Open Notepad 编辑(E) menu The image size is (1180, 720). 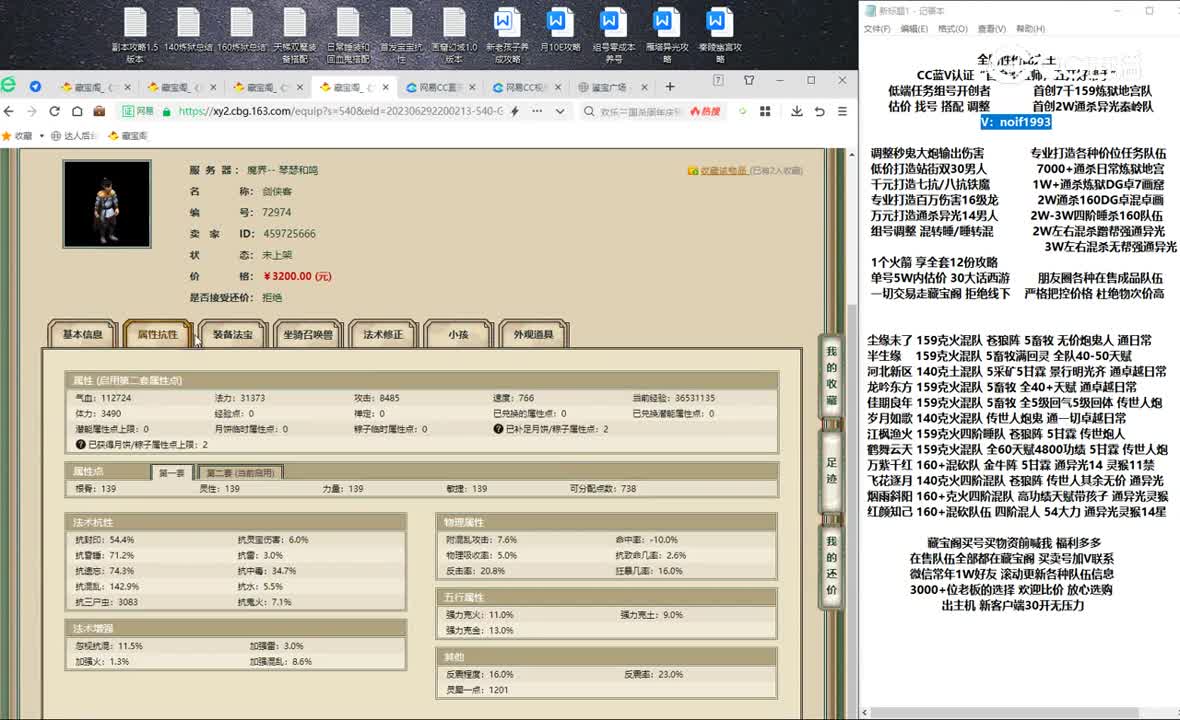coord(914,29)
